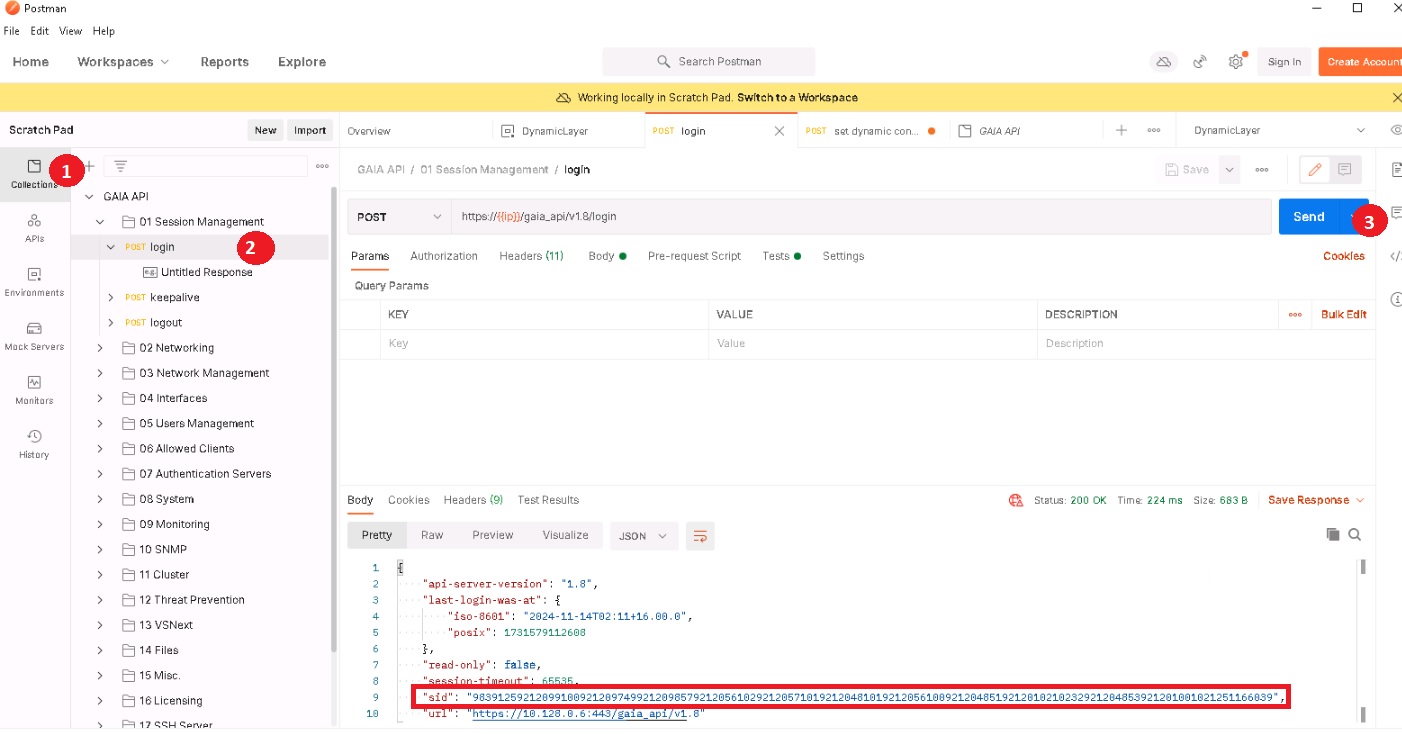This screenshot has height=734, width=1402.
Task: Search the response body with magnifier icon
Action: coord(1355,535)
